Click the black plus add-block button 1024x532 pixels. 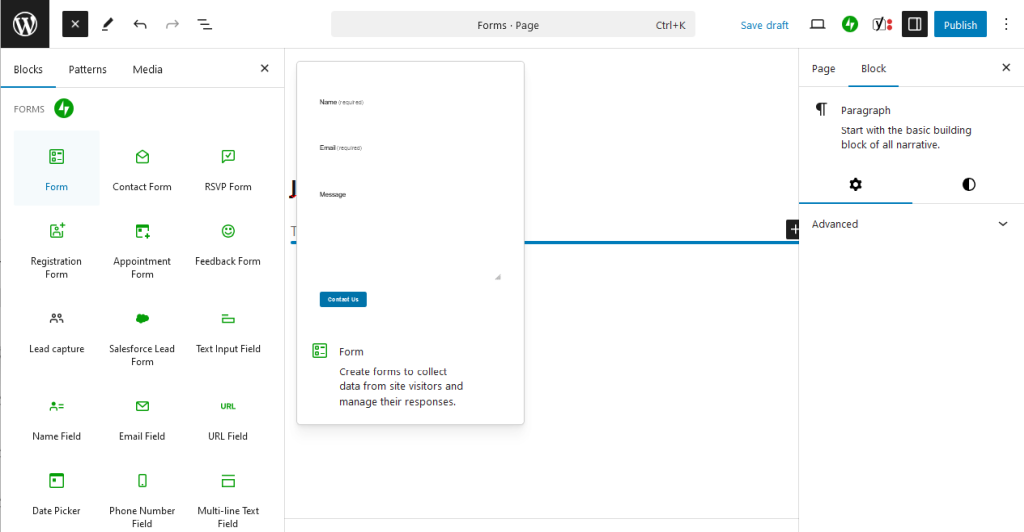click(793, 229)
